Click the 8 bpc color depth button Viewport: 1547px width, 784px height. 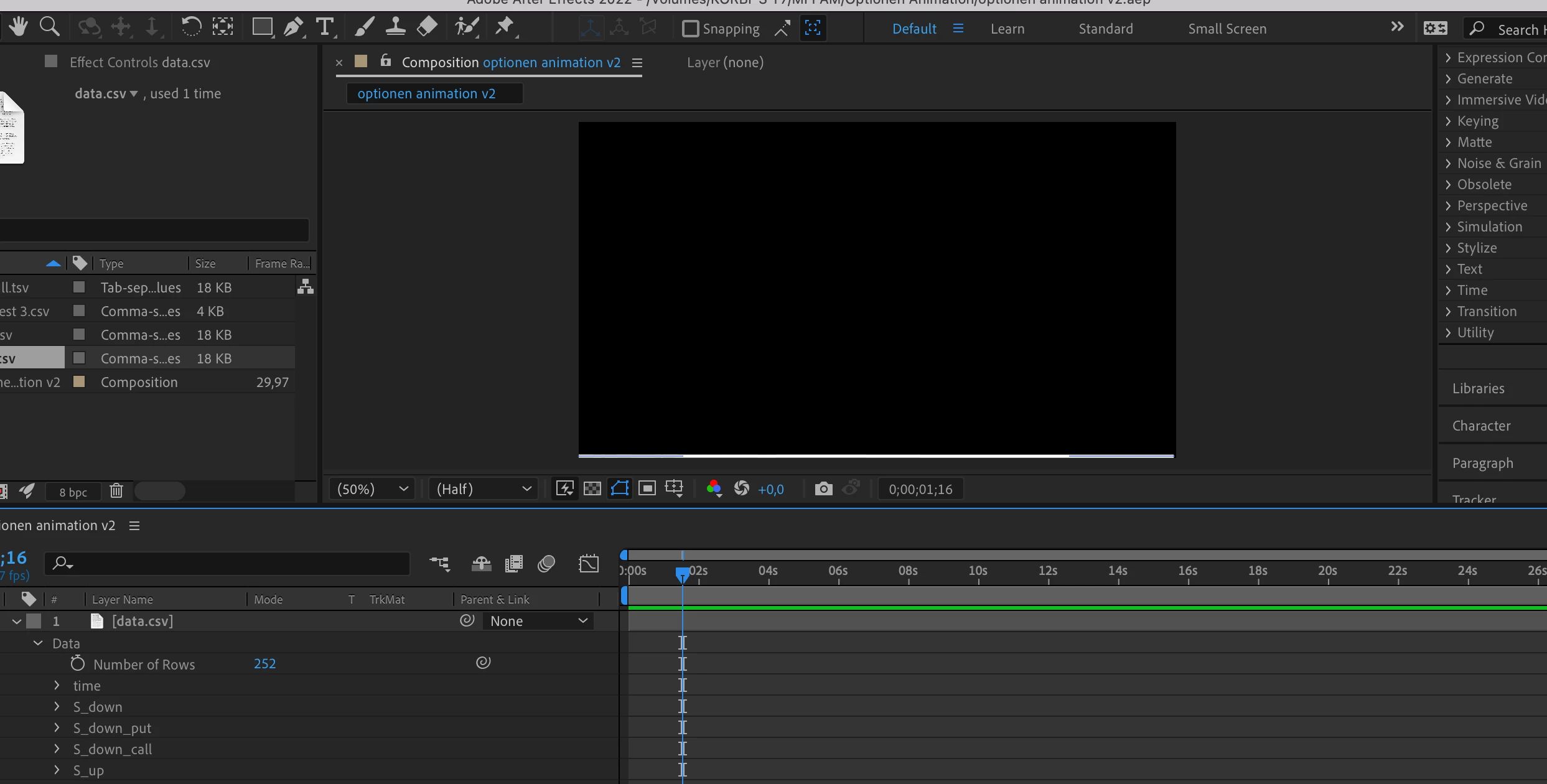(73, 492)
